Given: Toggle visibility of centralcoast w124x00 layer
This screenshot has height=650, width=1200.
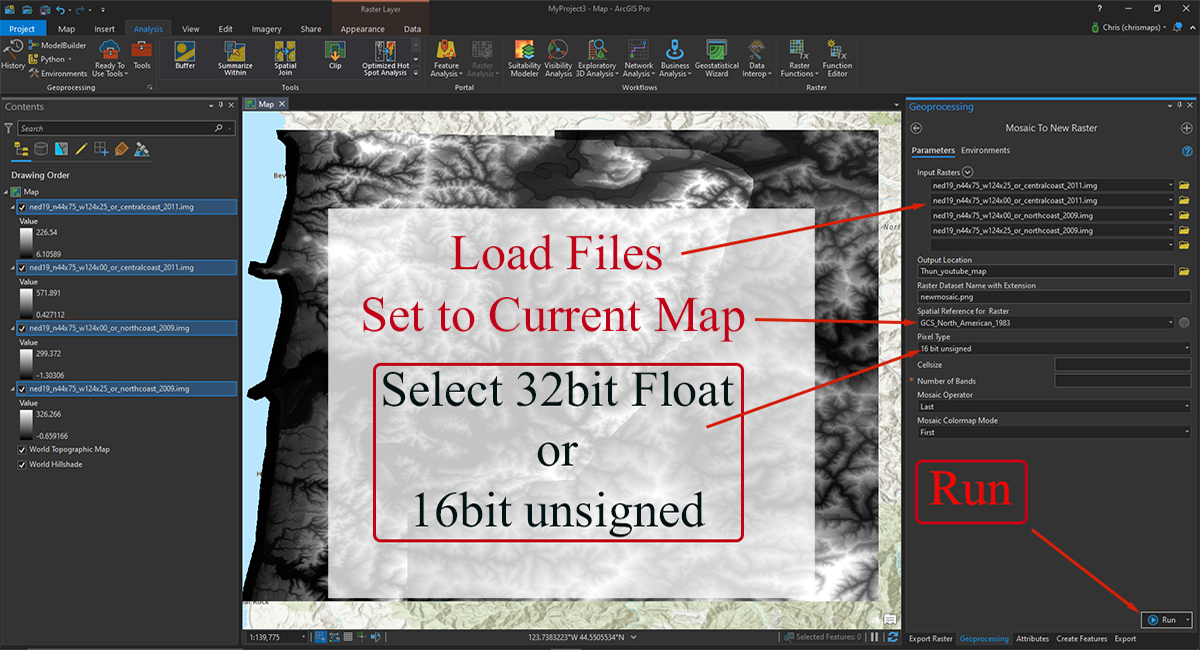Looking at the screenshot, I should tap(22, 268).
